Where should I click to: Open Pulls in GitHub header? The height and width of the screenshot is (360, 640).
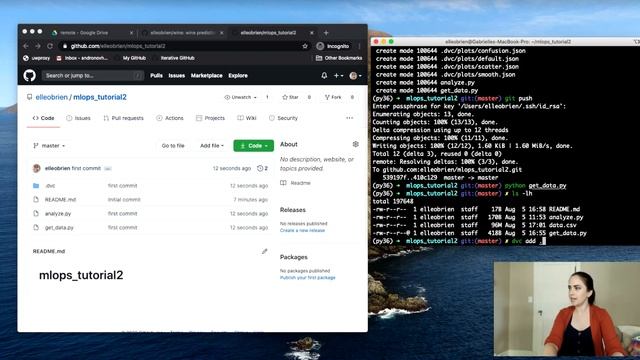[156, 76]
